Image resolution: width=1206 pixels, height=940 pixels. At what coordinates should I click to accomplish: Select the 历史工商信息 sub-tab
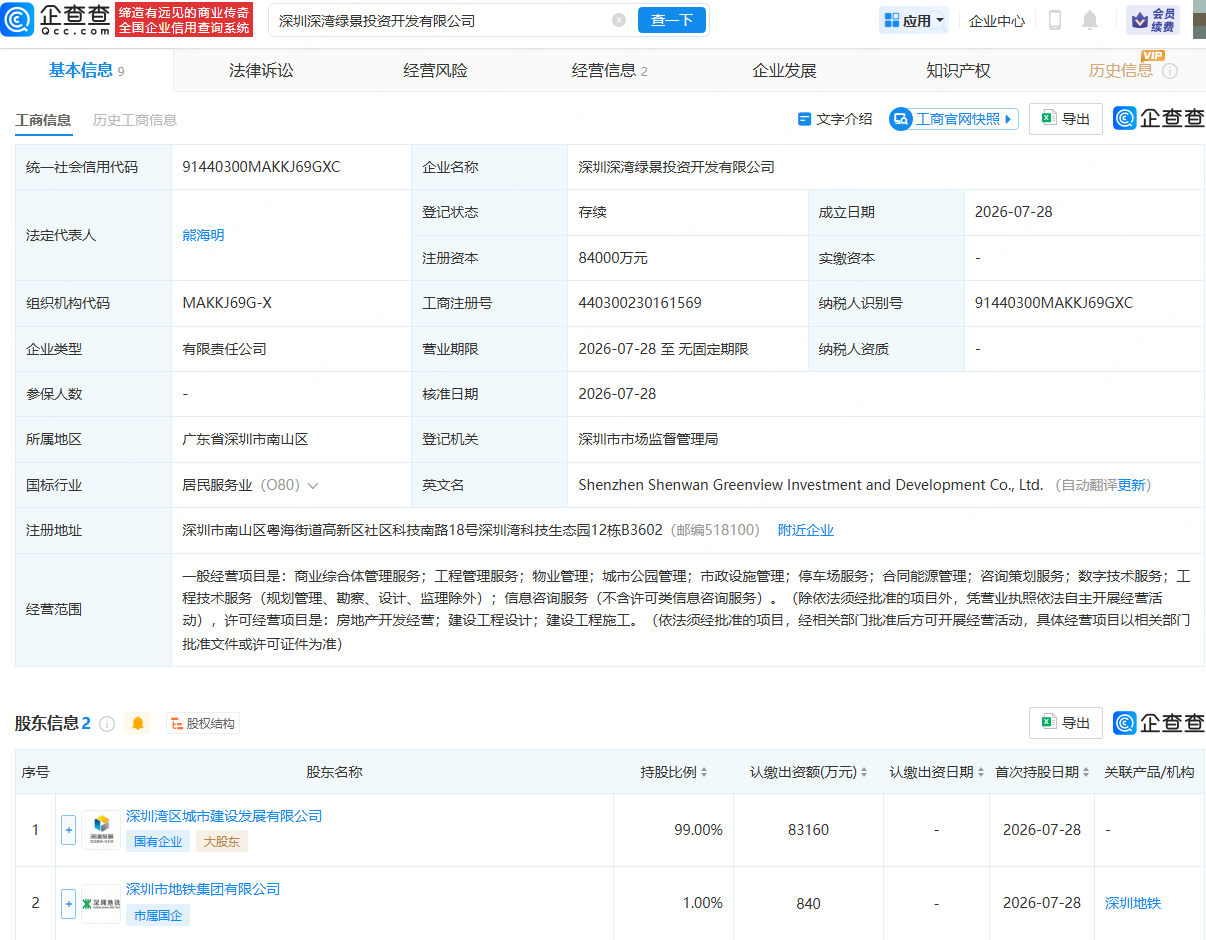coord(135,120)
